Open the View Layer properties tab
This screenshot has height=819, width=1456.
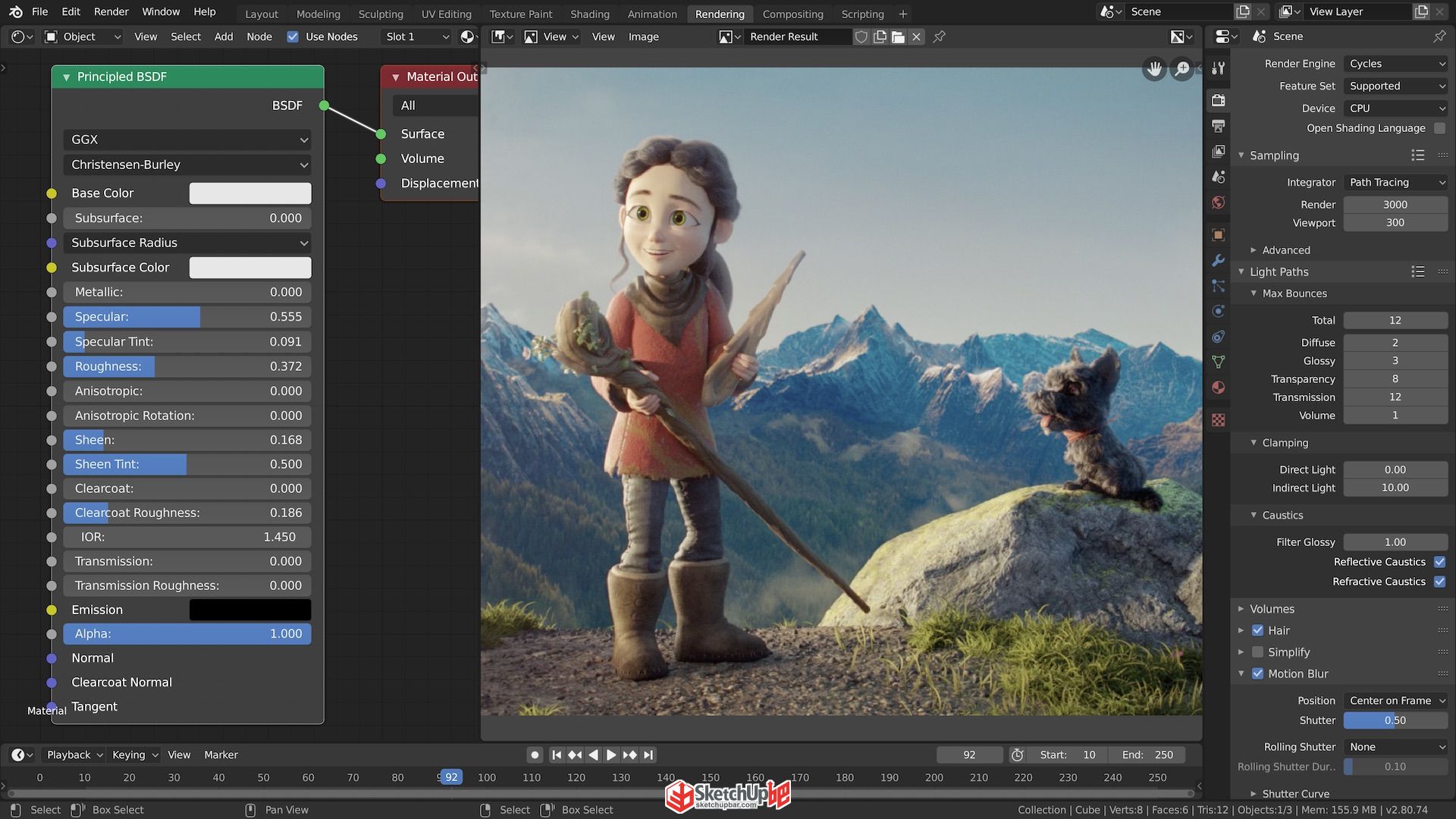(x=1218, y=151)
